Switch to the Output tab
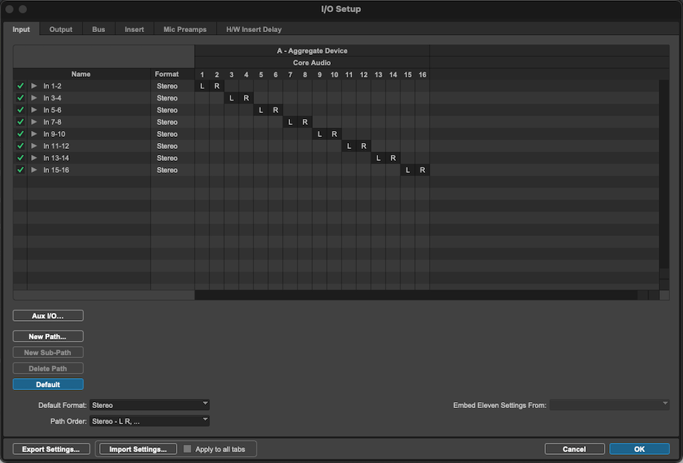The image size is (683, 463). 61,30
